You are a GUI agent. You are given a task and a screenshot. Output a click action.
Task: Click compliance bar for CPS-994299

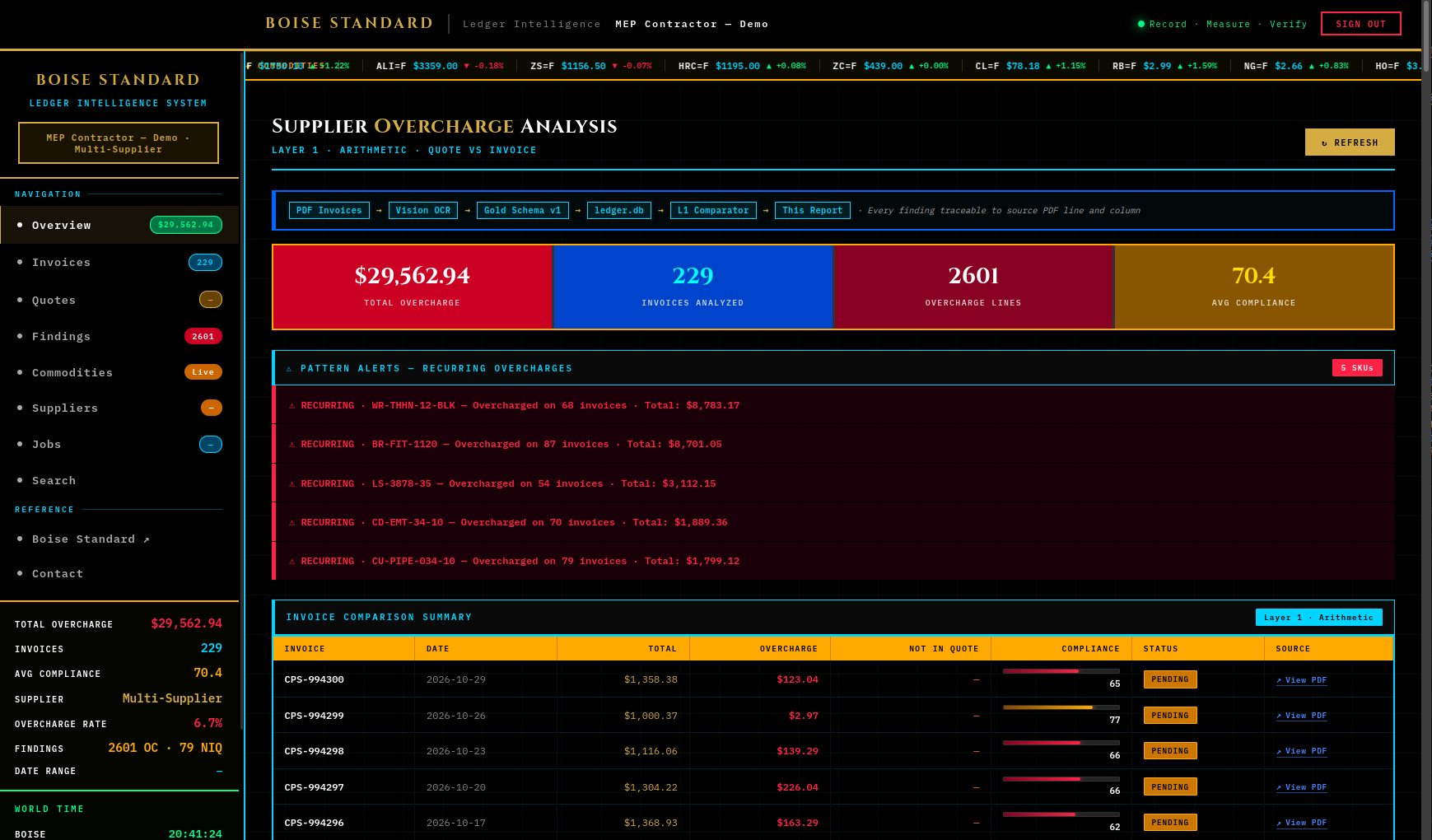click(x=1061, y=707)
